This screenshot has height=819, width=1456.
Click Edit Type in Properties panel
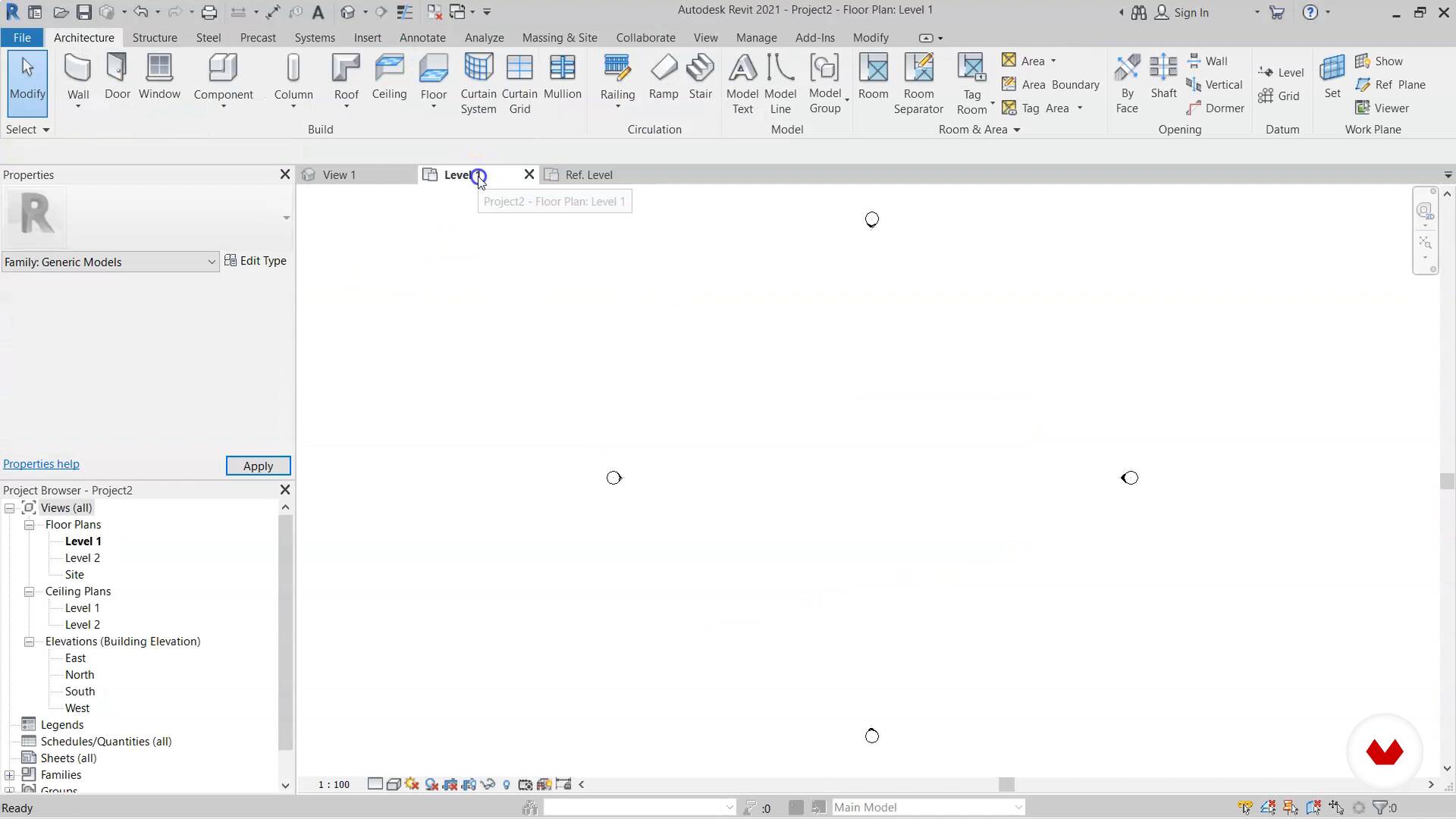[x=256, y=261]
